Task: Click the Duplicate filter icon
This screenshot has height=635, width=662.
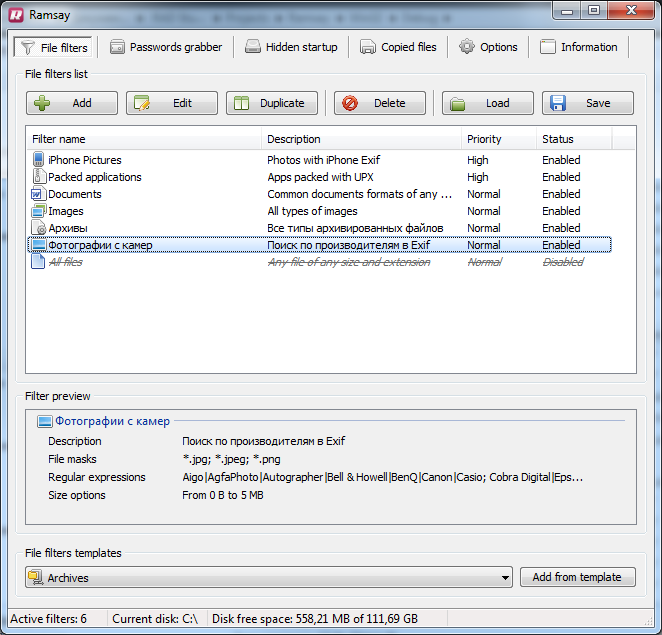Action: [x=241, y=103]
